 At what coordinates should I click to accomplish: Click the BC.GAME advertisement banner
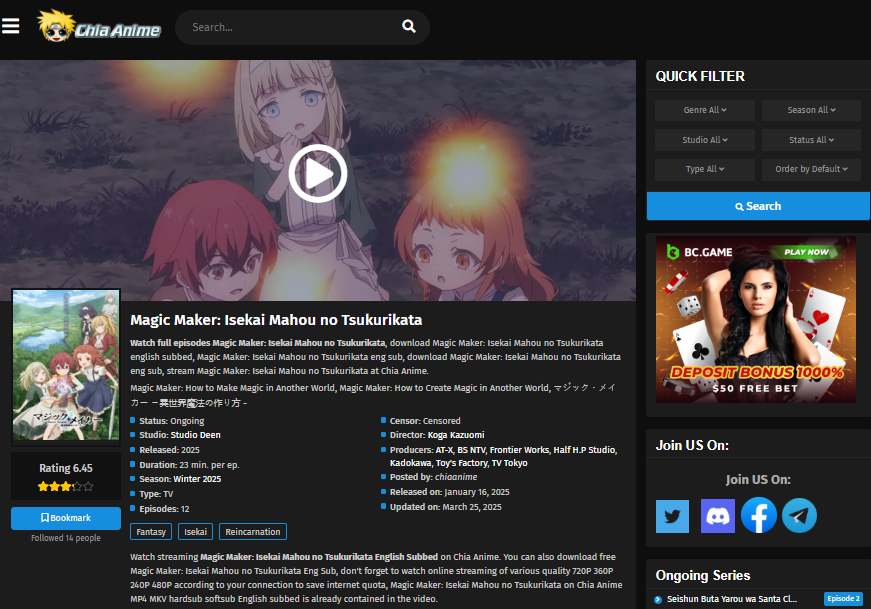(x=755, y=320)
